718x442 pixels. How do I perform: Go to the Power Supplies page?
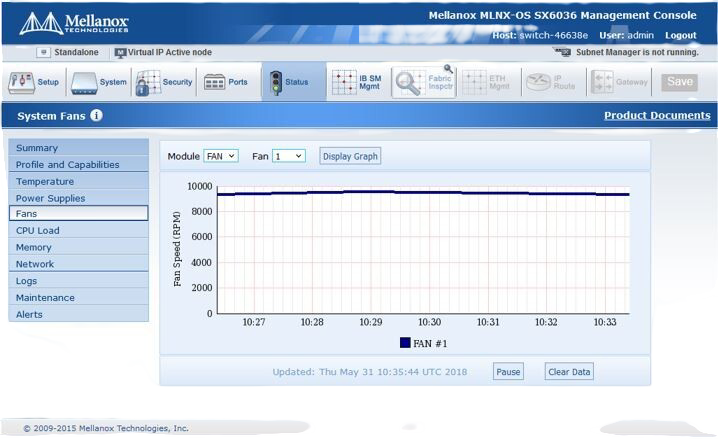[79, 198]
